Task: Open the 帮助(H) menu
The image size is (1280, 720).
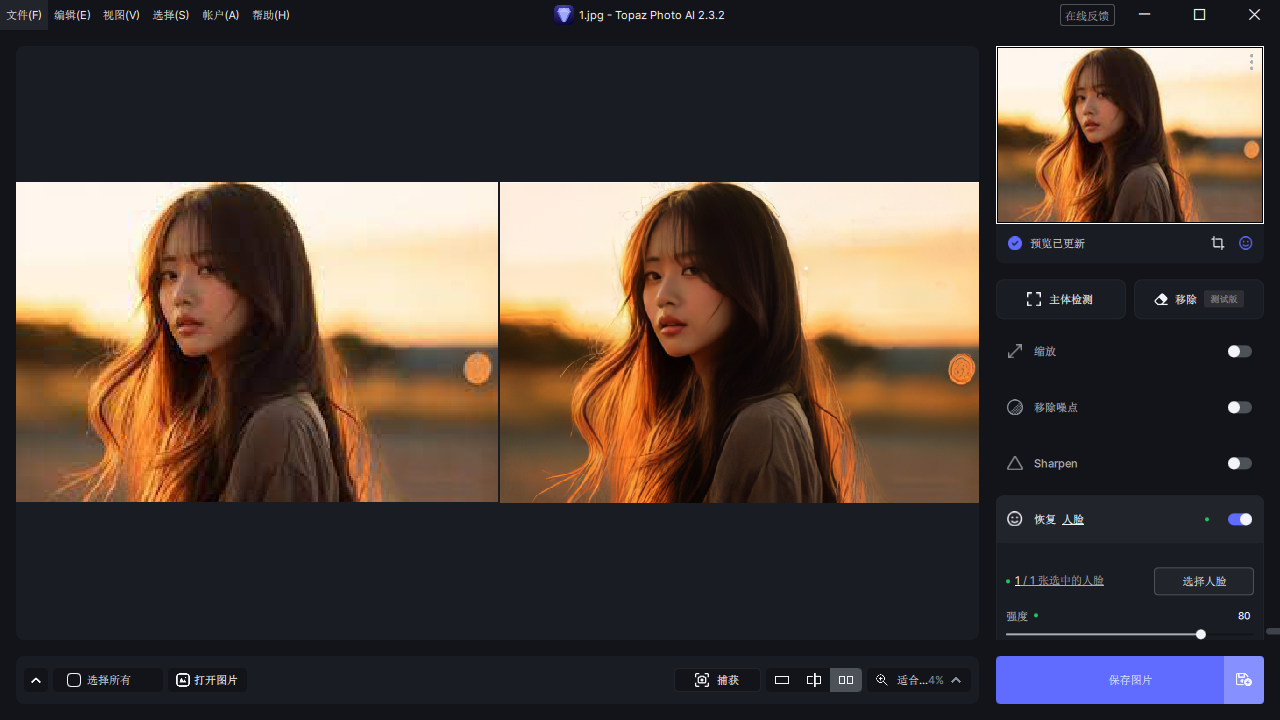Action: pyautogui.click(x=271, y=15)
